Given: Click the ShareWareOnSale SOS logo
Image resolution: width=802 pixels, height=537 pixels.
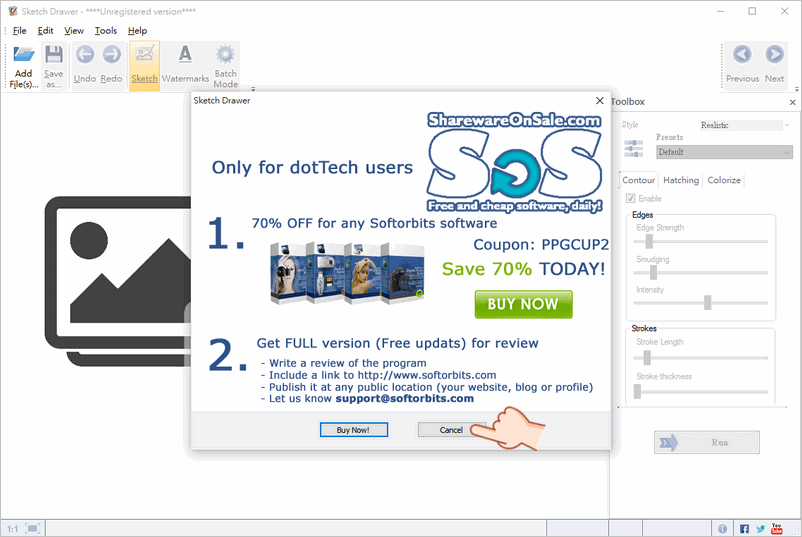Looking at the screenshot, I should point(515,162).
